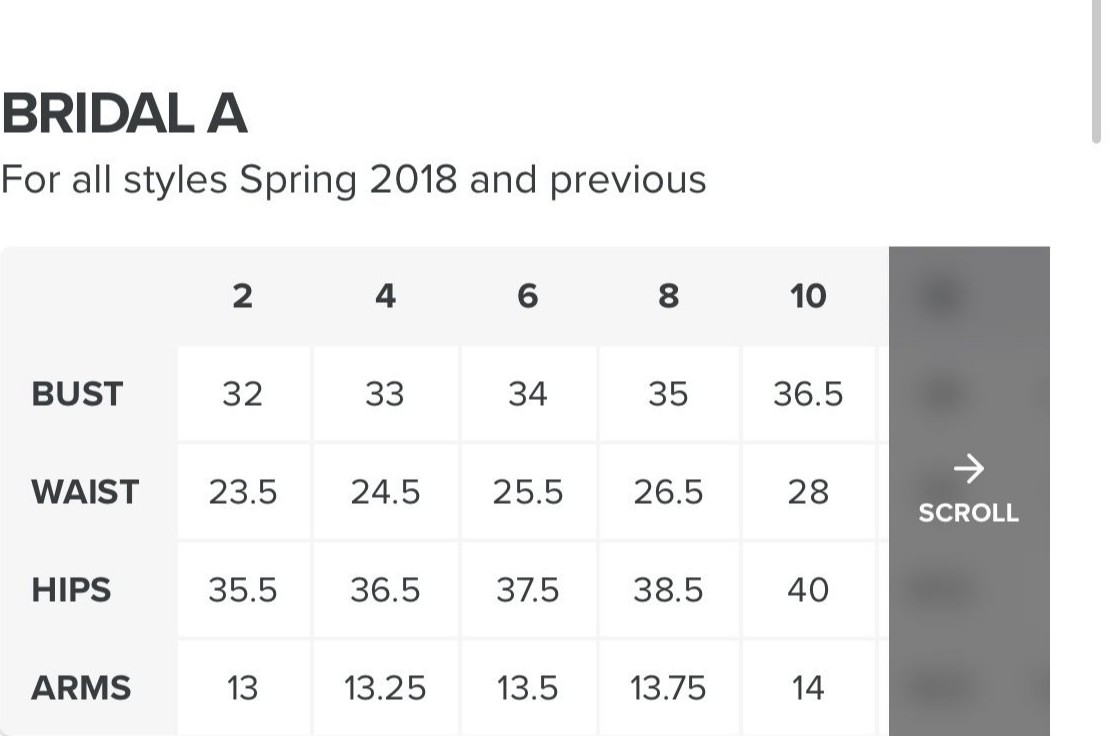Click the scroll right arrow icon
The image size is (1110, 736).
click(968, 469)
